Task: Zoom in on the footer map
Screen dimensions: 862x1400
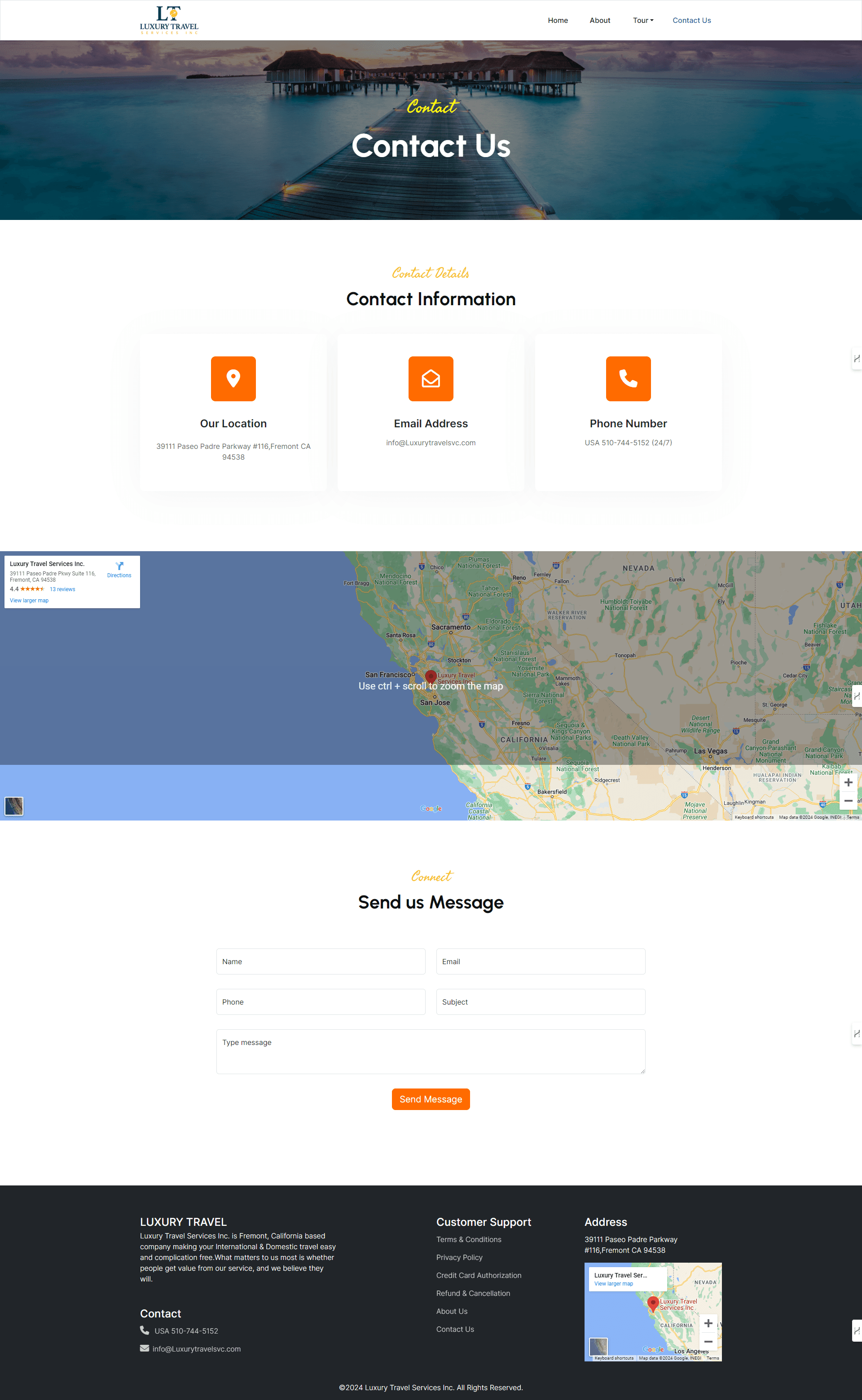Action: coord(708,1323)
